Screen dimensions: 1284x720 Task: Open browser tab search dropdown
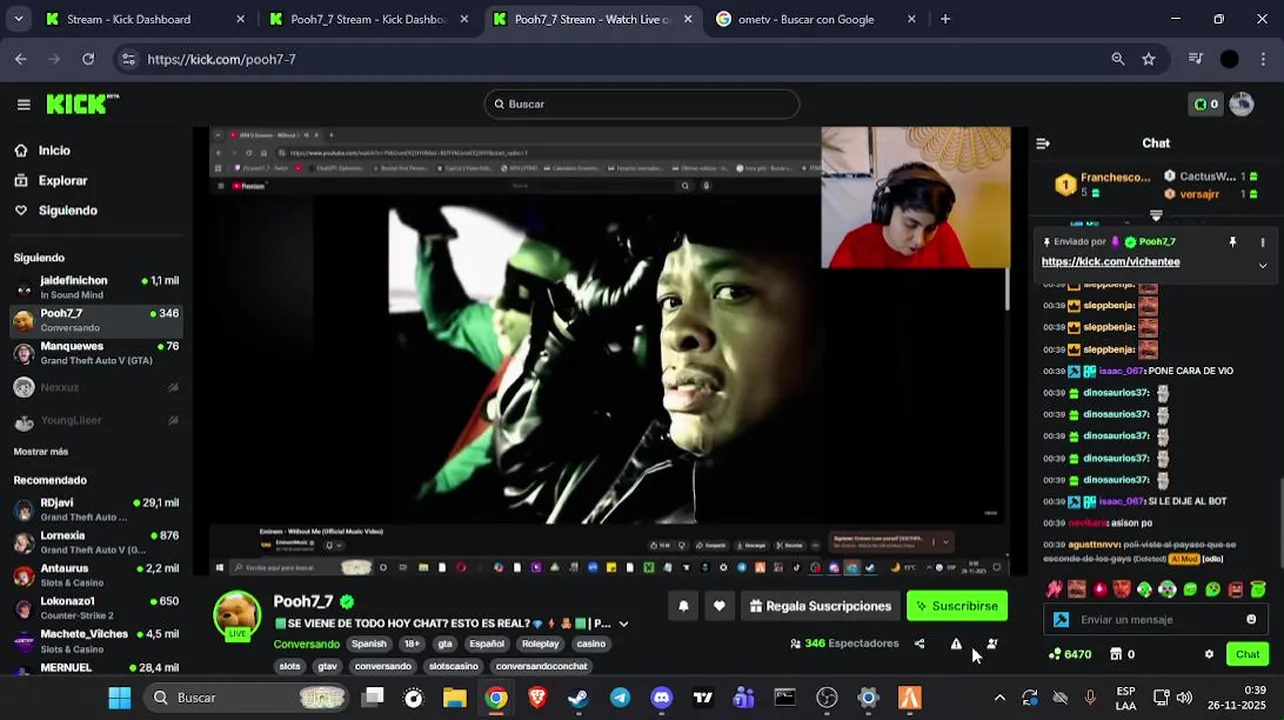click(x=18, y=19)
